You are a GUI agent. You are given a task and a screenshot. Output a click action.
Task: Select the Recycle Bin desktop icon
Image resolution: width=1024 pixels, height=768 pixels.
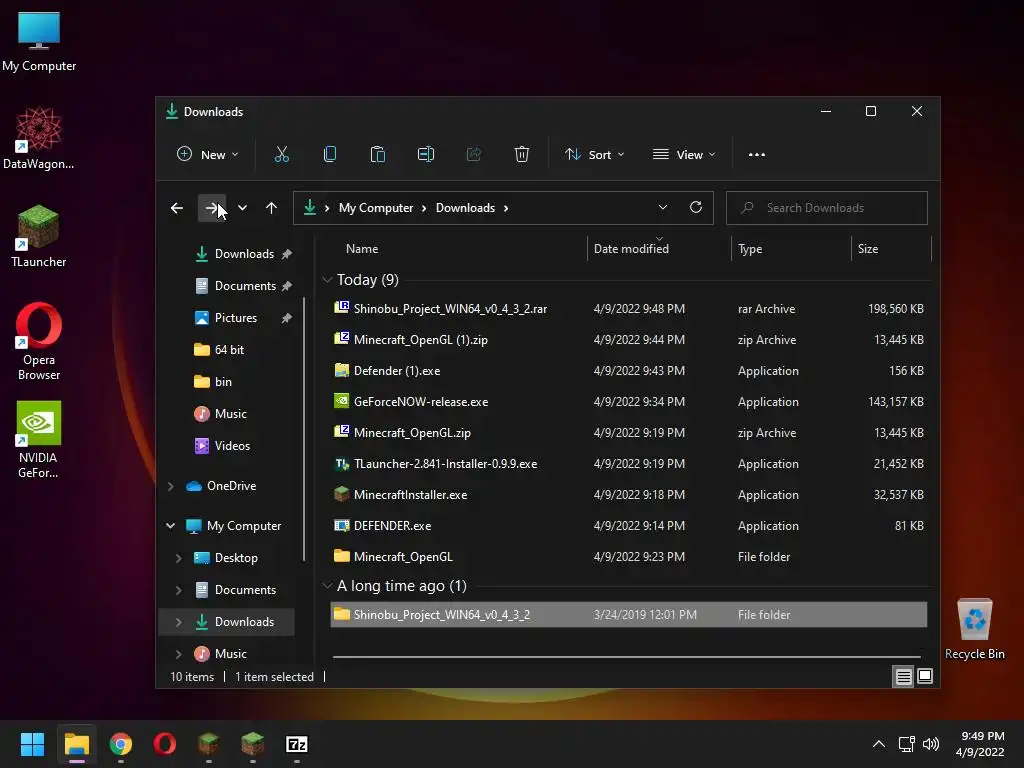click(x=974, y=629)
